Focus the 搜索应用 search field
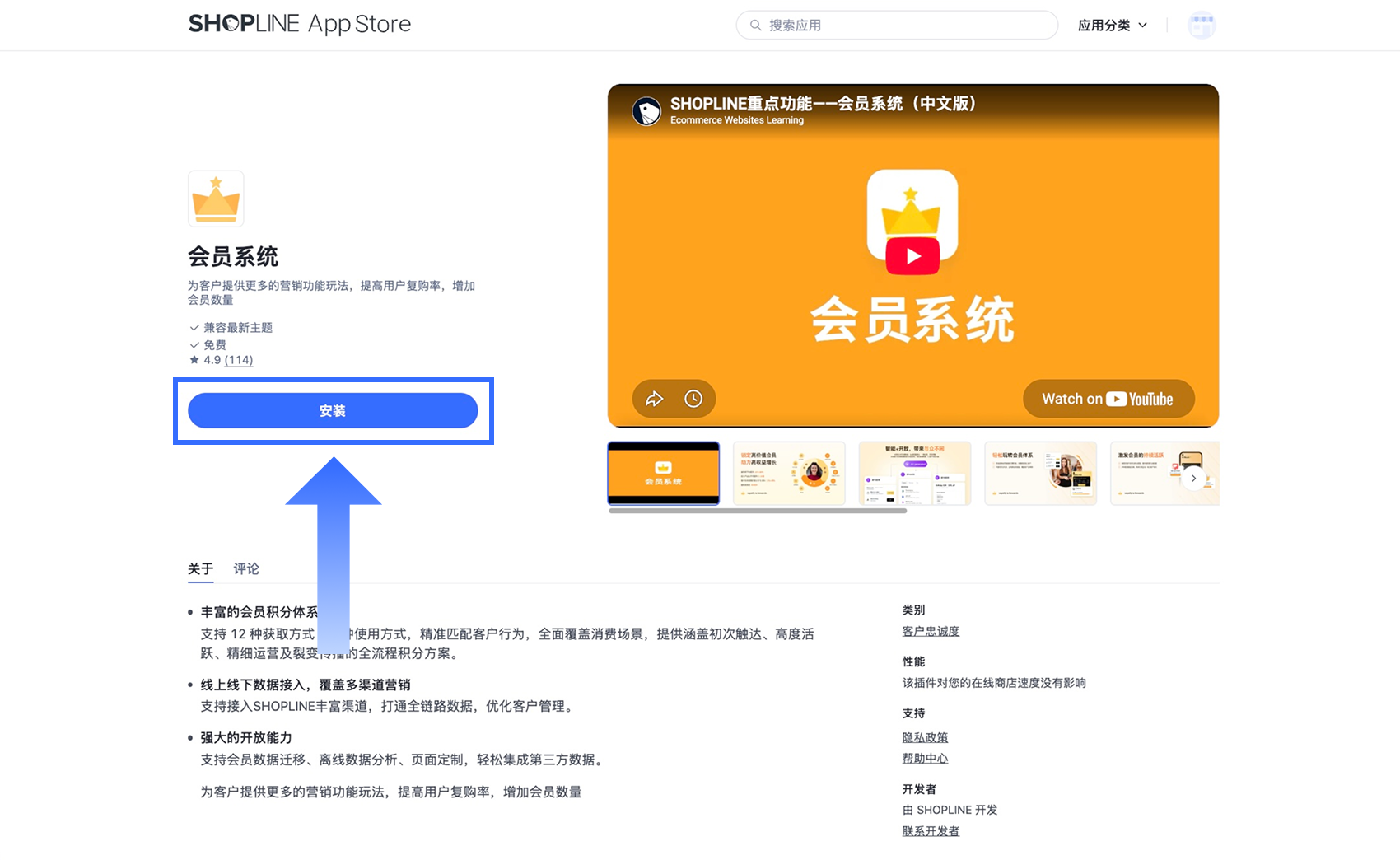 click(897, 26)
